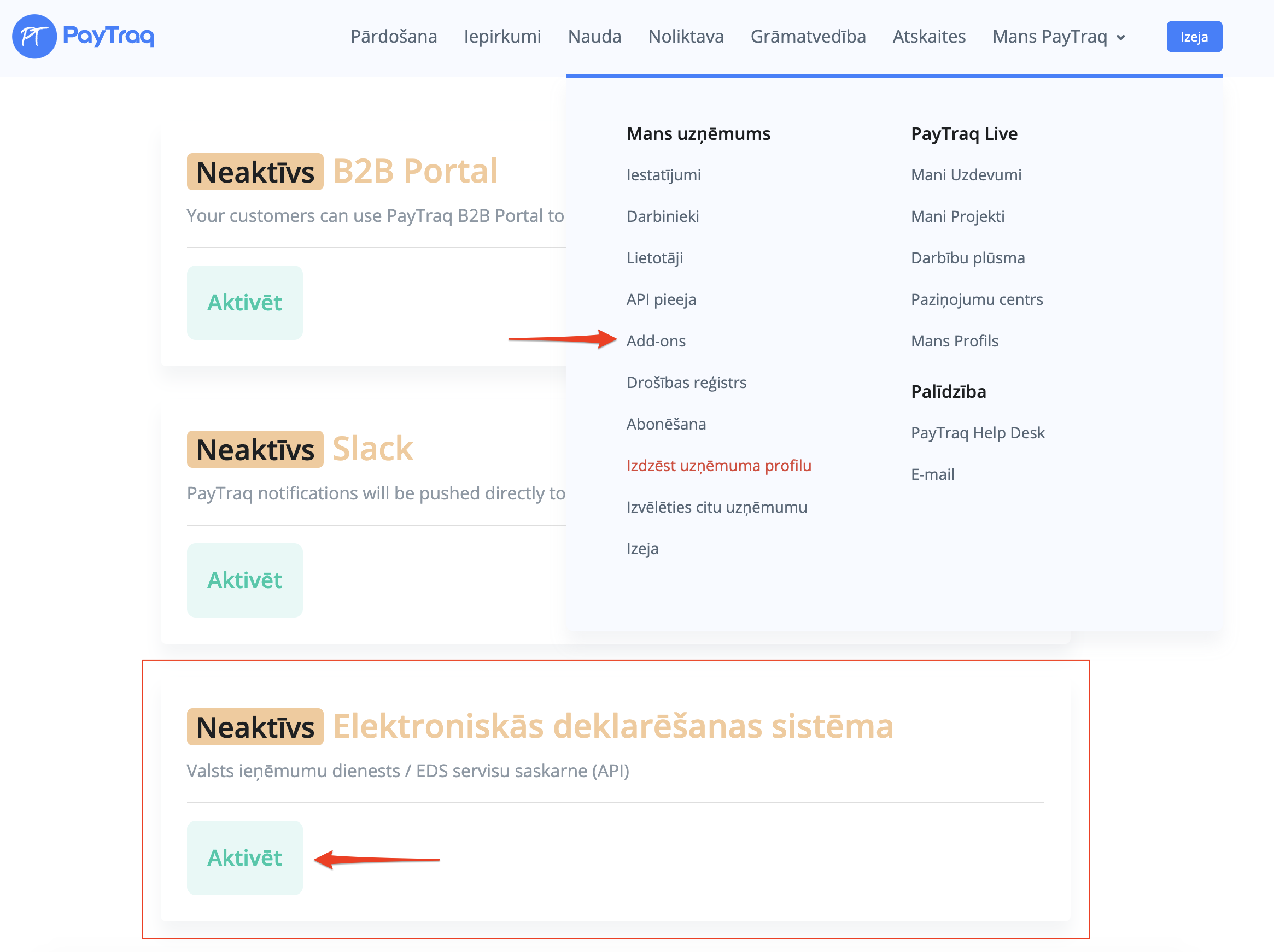Click the PayTraq logo icon
The image size is (1274, 952).
pyautogui.click(x=34, y=36)
